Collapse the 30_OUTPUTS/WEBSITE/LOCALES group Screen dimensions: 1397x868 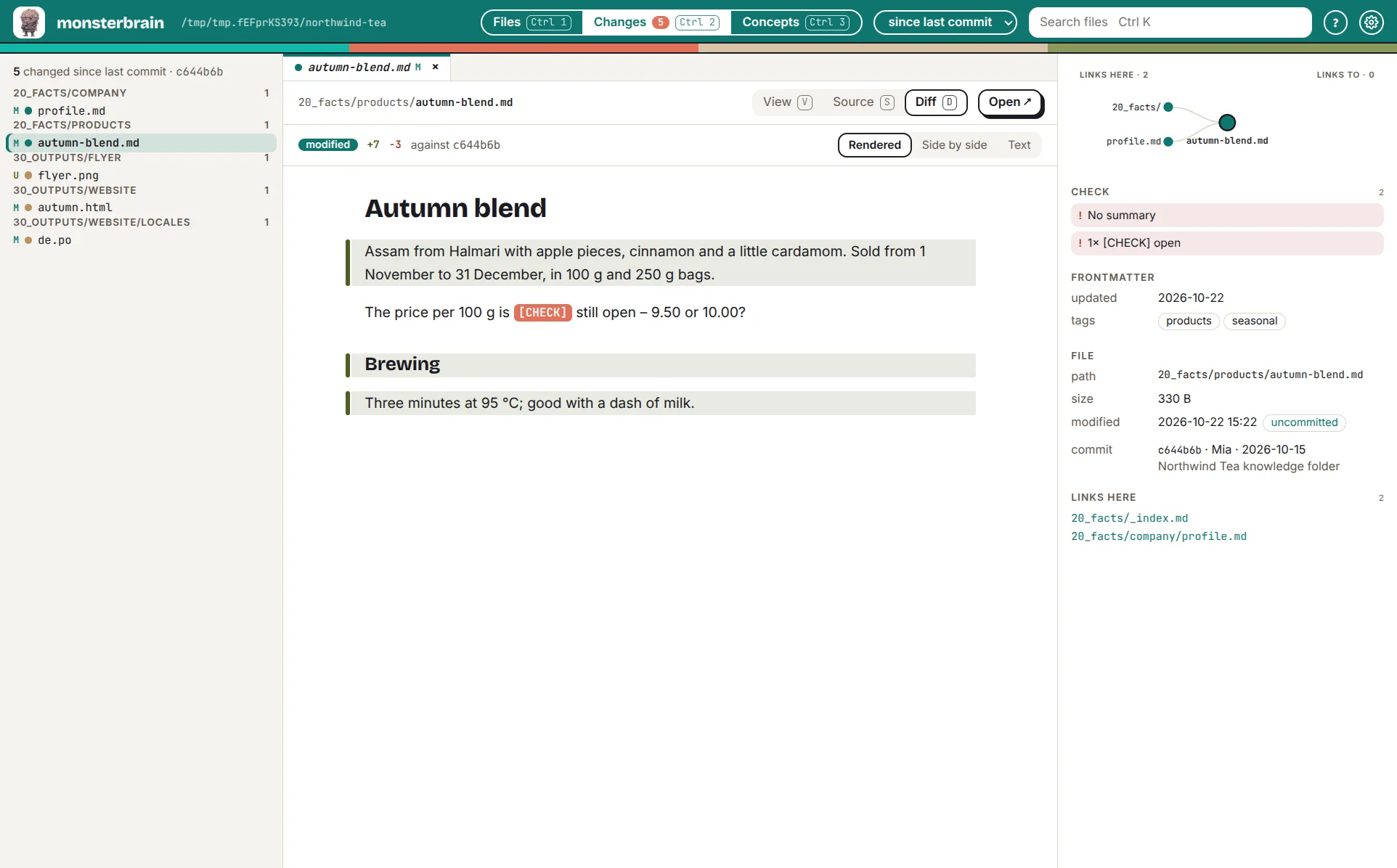pos(142,222)
